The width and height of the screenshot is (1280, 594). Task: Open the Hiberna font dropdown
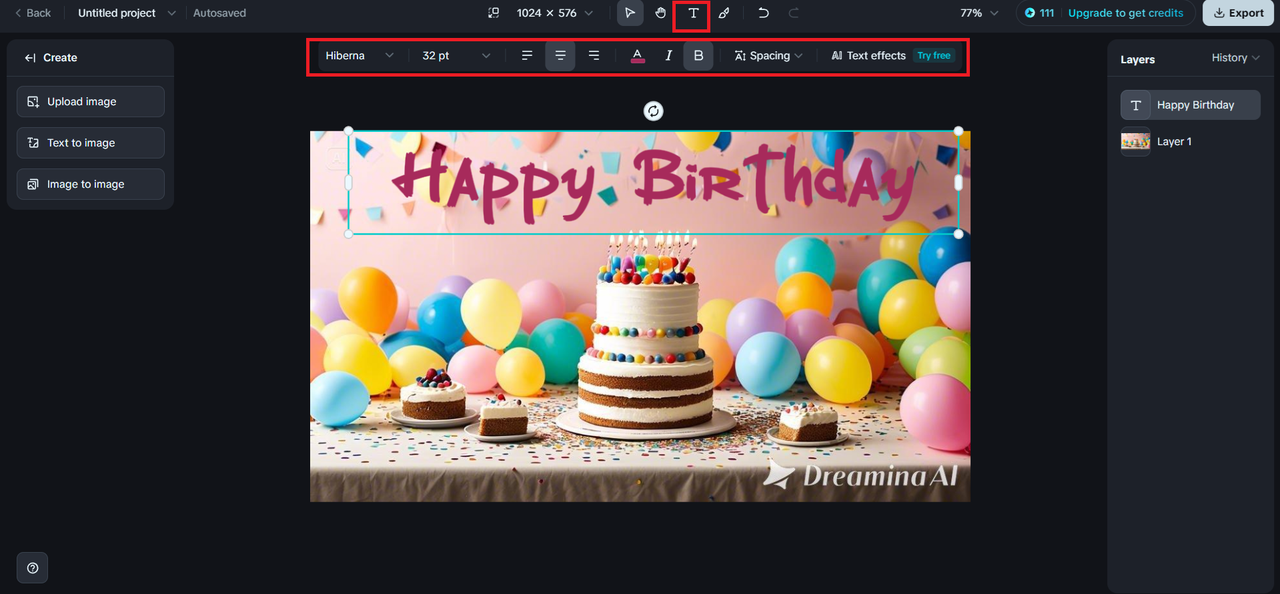360,56
